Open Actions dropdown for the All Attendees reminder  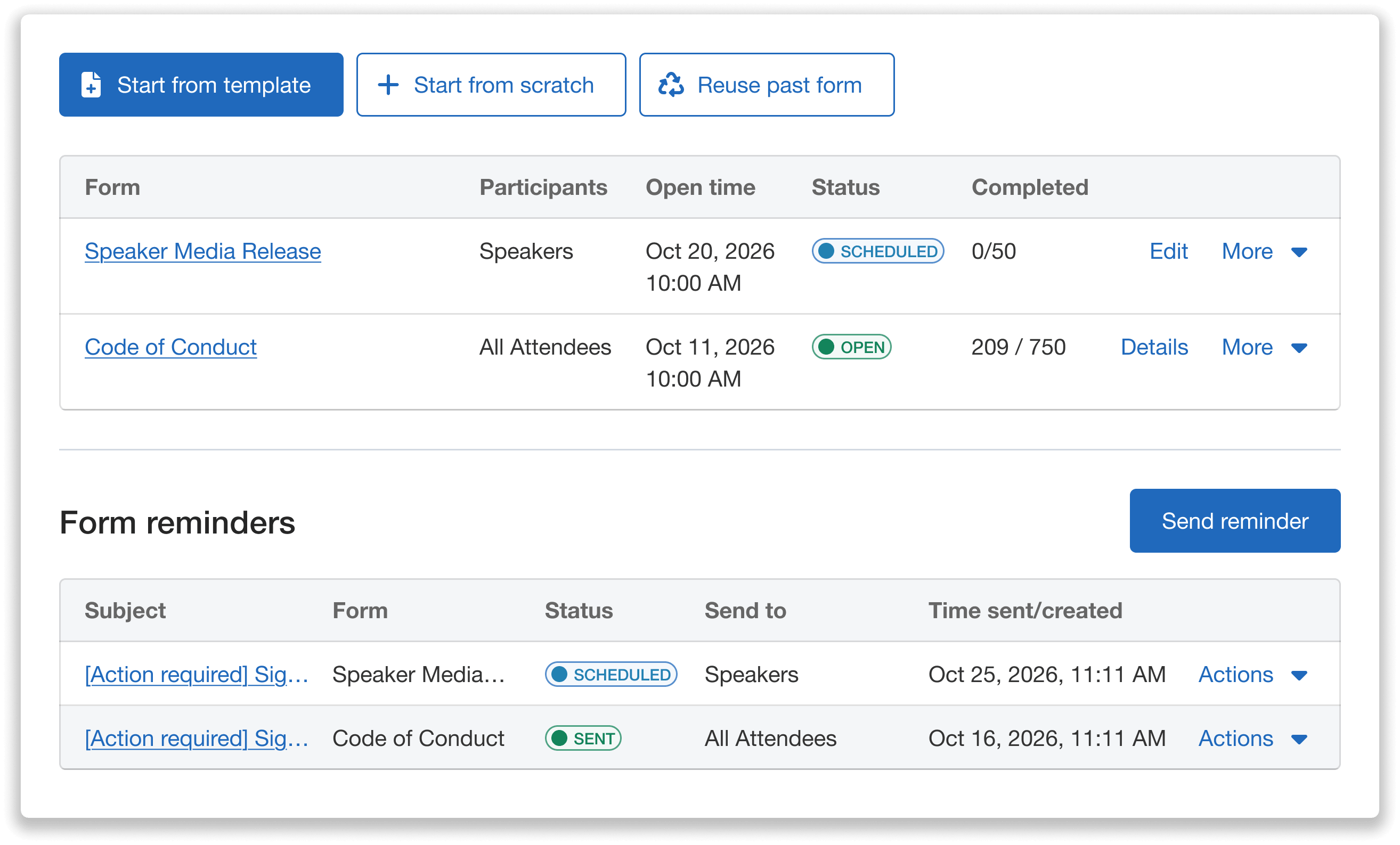click(x=1253, y=738)
